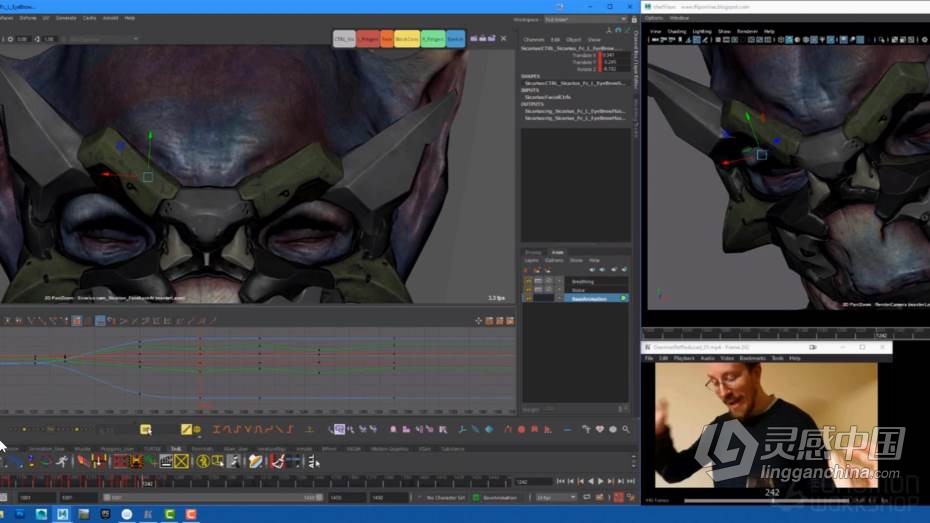930x523 pixels.
Task: Click the green R_Fingers picker button
Action: coord(433,39)
